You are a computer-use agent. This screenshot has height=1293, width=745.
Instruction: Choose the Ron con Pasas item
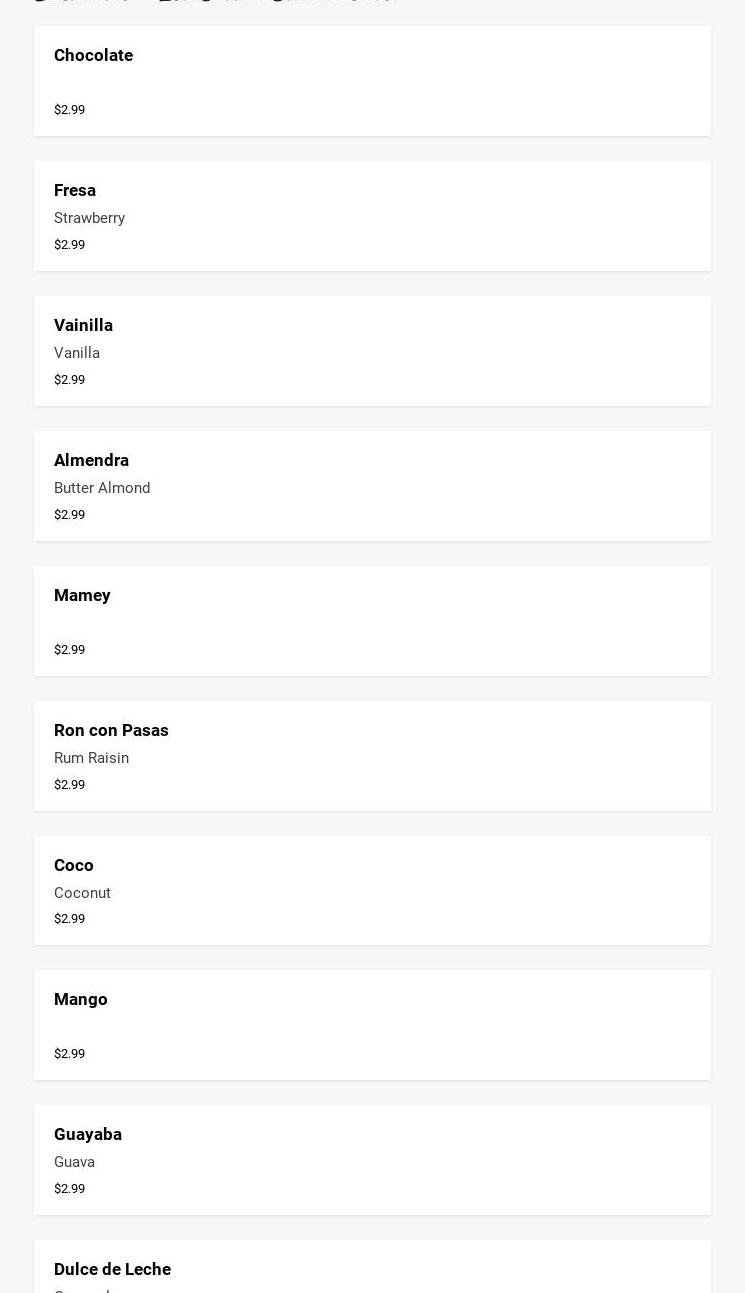click(x=111, y=731)
